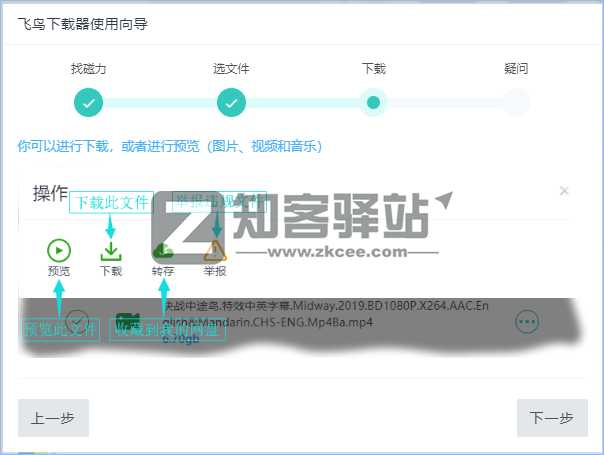Image resolution: width=604 pixels, height=455 pixels.
Task: Open the three-dots more options button
Action: tap(527, 321)
